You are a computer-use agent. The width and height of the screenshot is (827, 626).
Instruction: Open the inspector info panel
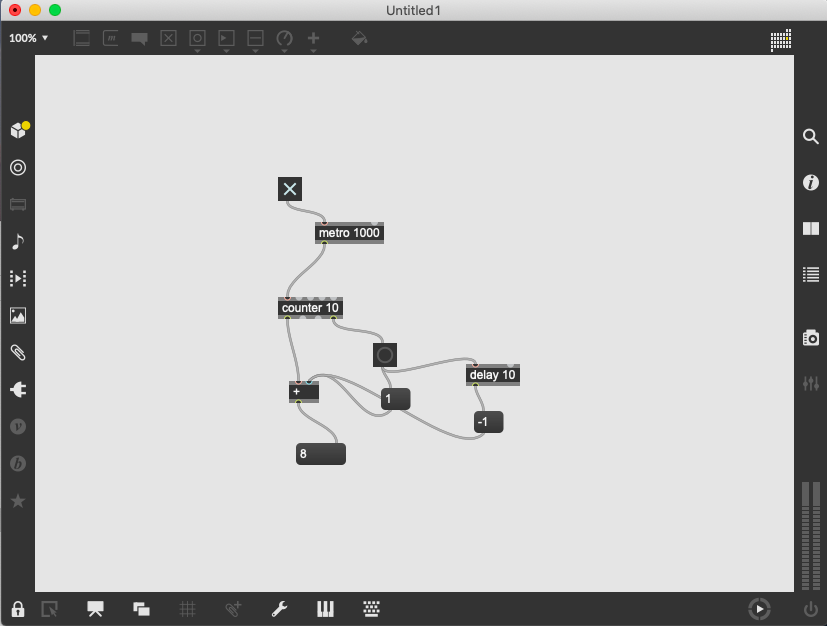(811, 182)
